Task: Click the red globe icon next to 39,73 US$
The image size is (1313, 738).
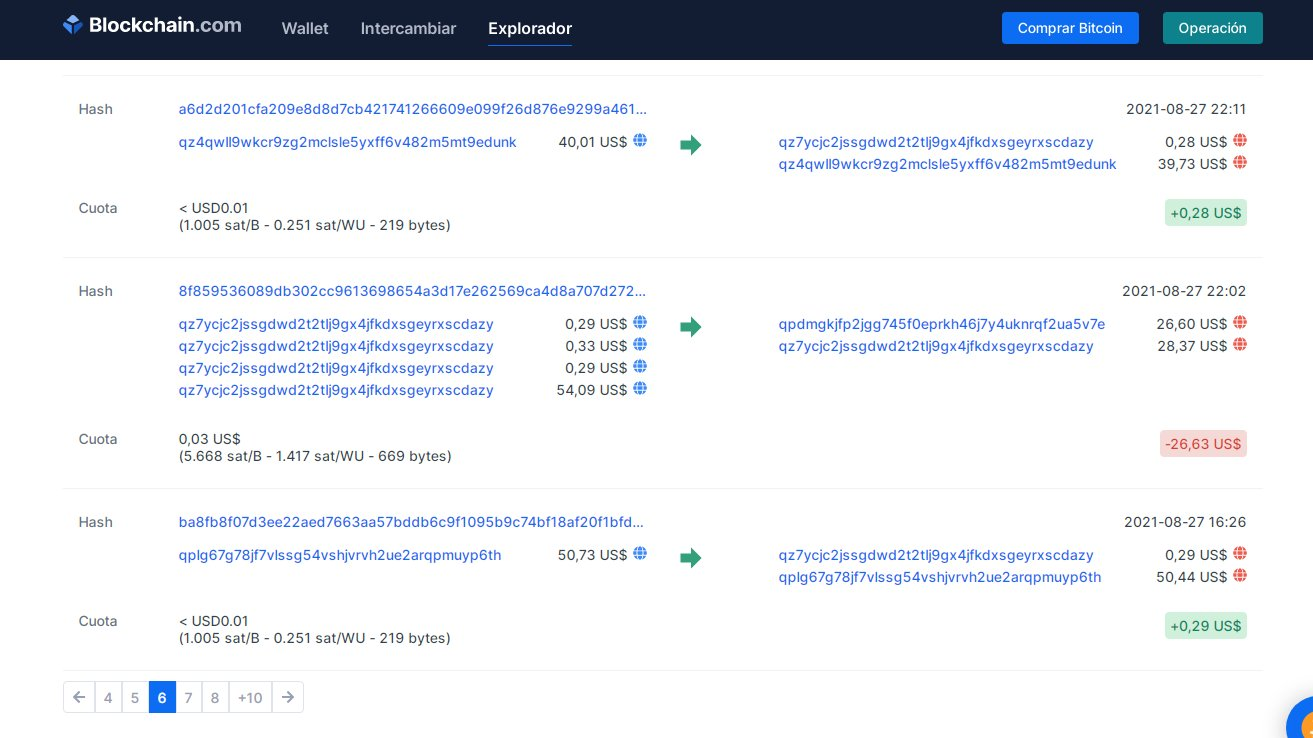Action: pyautogui.click(x=1240, y=163)
